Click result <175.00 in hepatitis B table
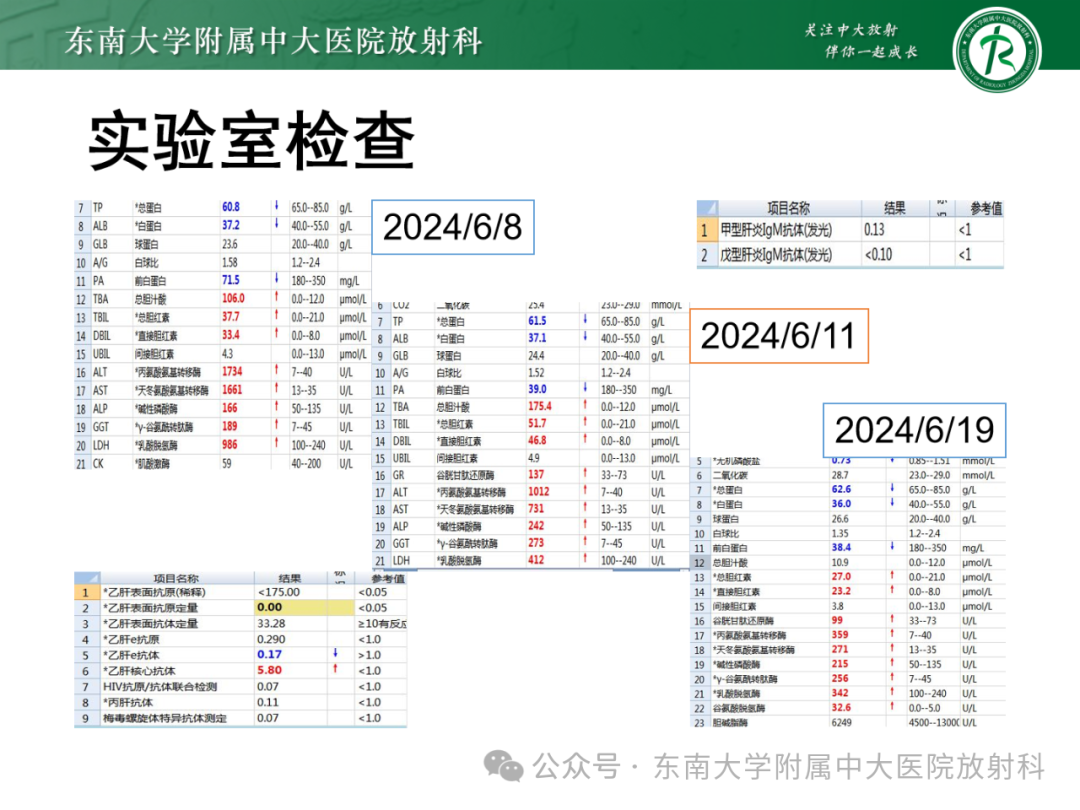1080x810 pixels. [x=278, y=592]
